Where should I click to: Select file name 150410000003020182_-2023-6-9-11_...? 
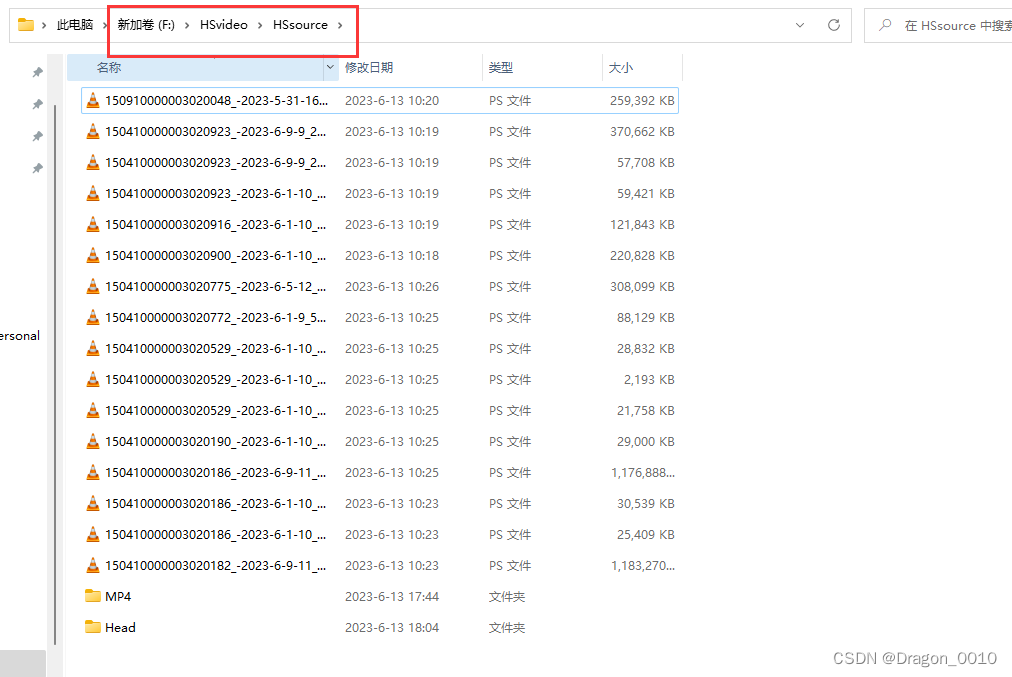coord(216,565)
